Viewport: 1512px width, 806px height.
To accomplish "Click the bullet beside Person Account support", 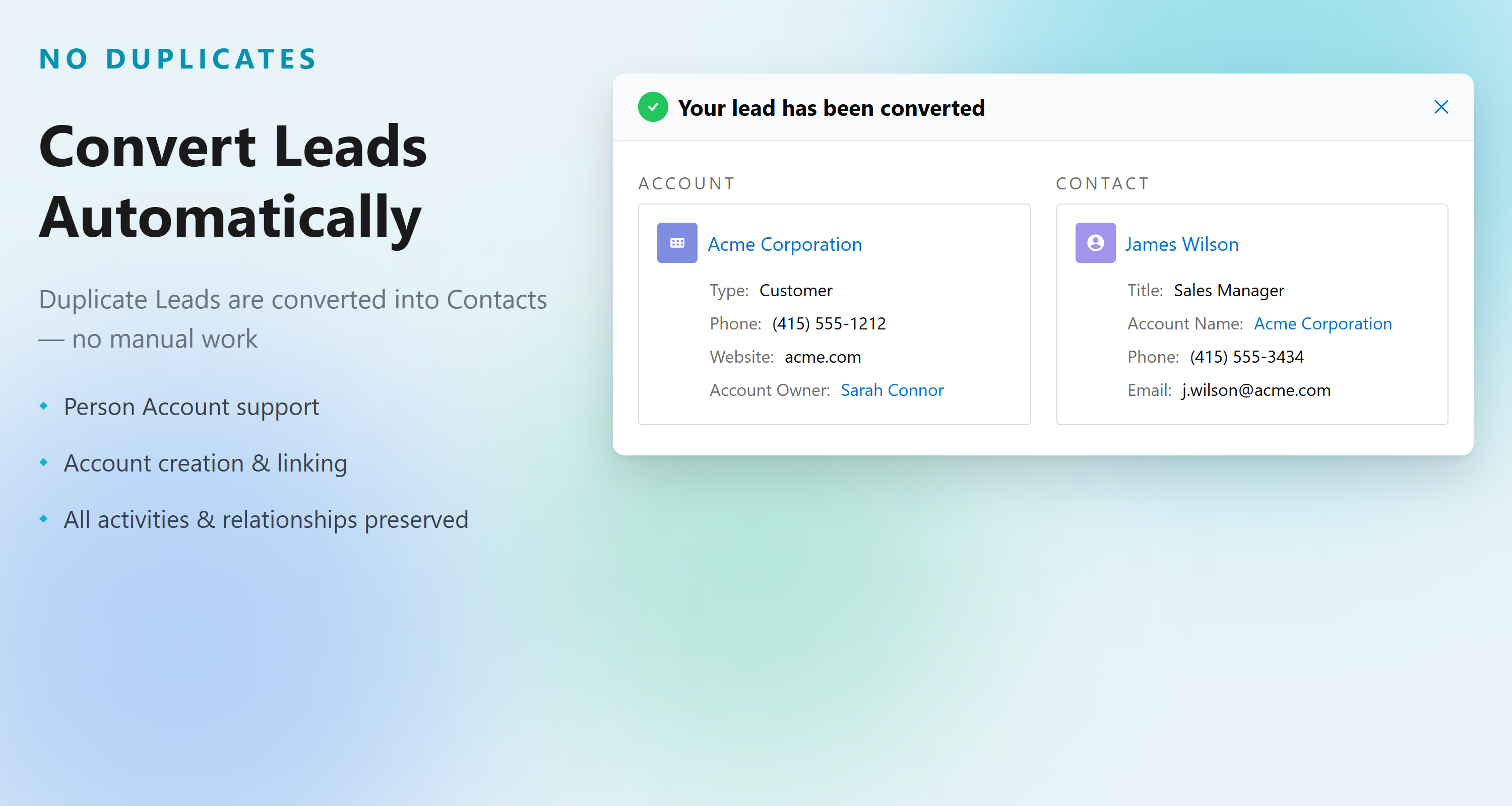I will coord(43,406).
